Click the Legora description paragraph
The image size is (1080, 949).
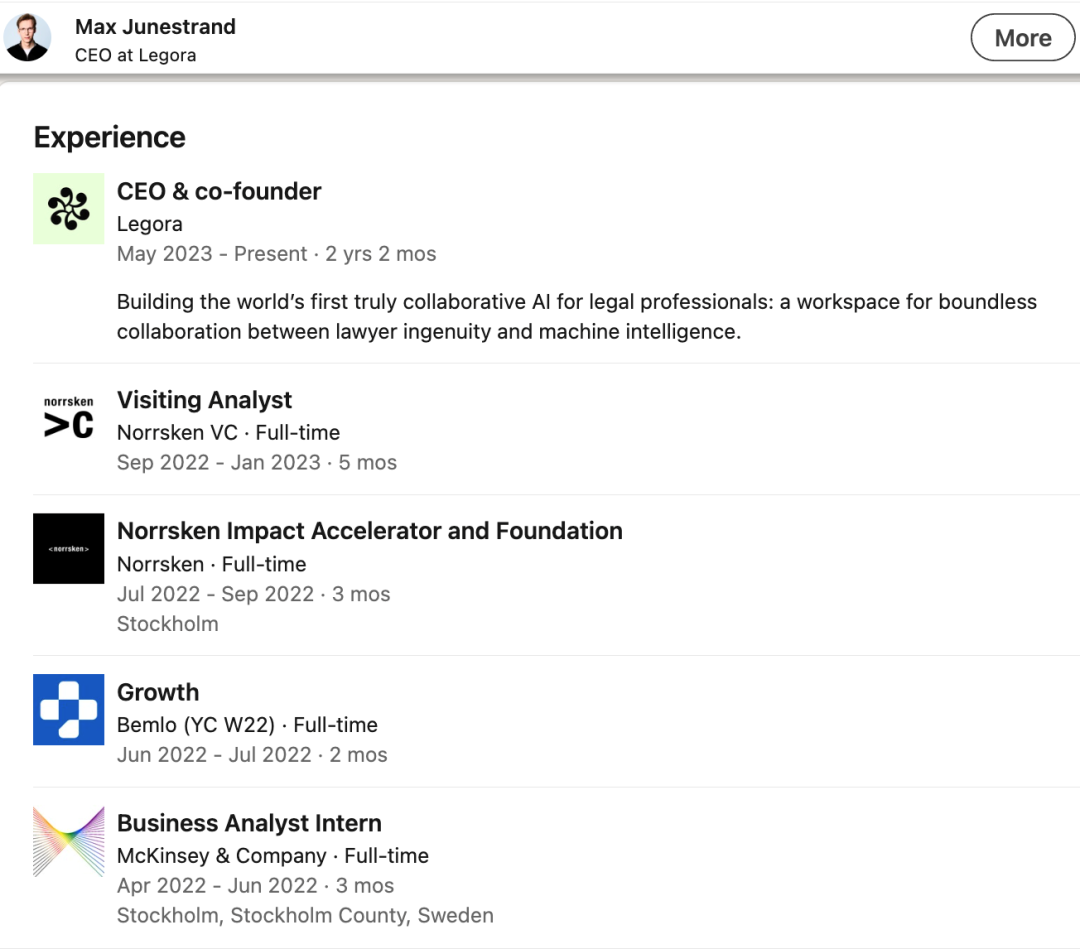(577, 317)
